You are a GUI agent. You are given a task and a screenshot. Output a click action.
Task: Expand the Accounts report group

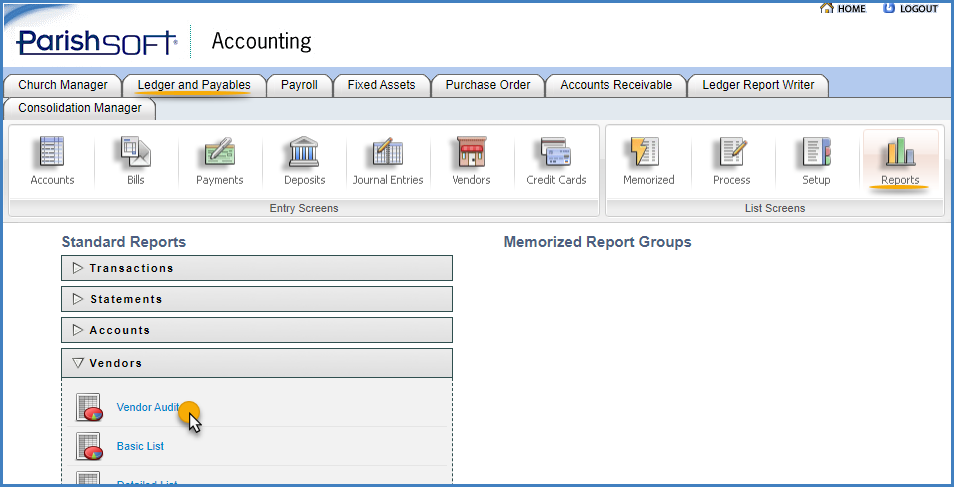tap(257, 330)
